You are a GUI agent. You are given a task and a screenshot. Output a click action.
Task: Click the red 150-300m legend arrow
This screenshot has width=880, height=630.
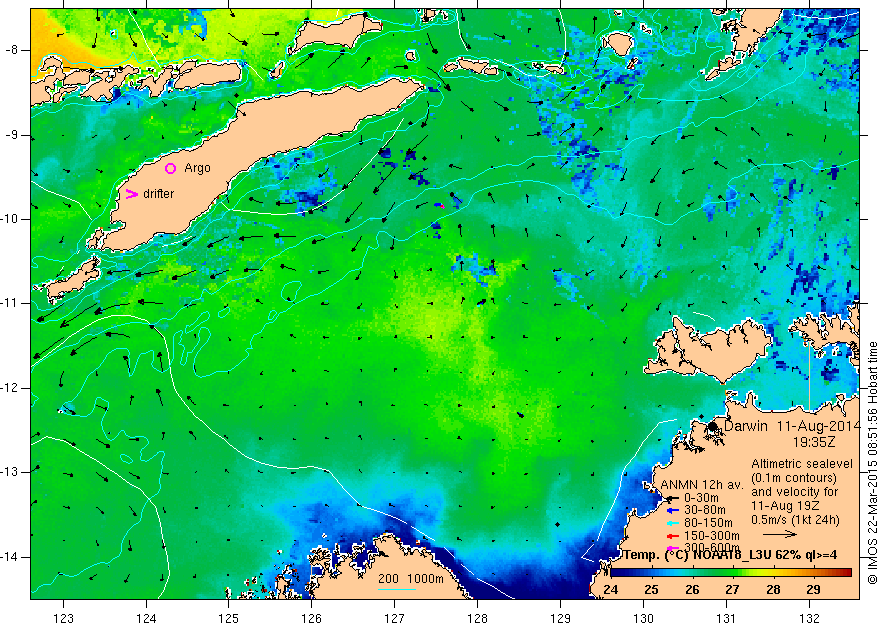[x=672, y=535]
